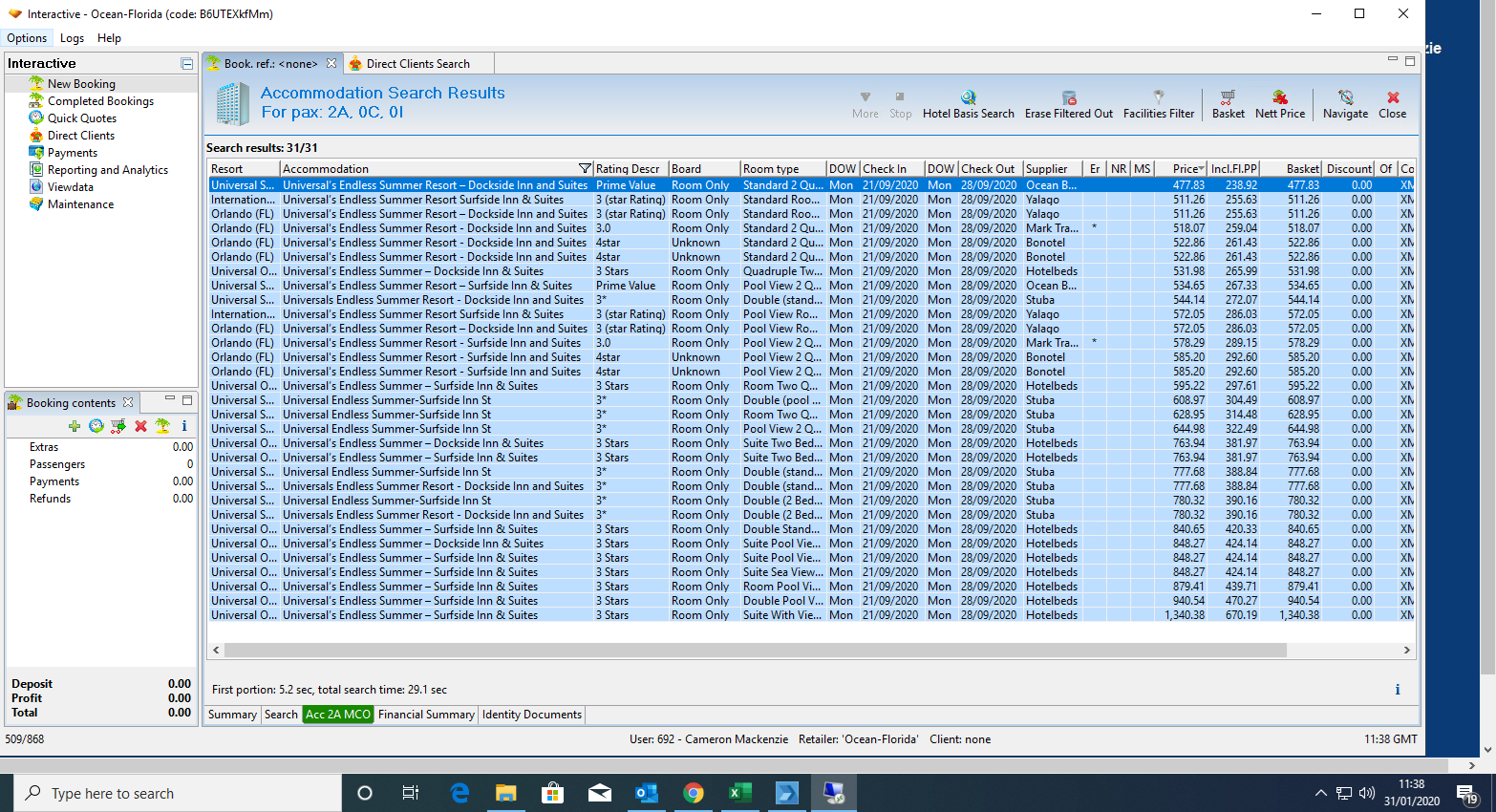The image size is (1496, 812).
Task: Open Outlook from the taskbar
Action: 647,793
